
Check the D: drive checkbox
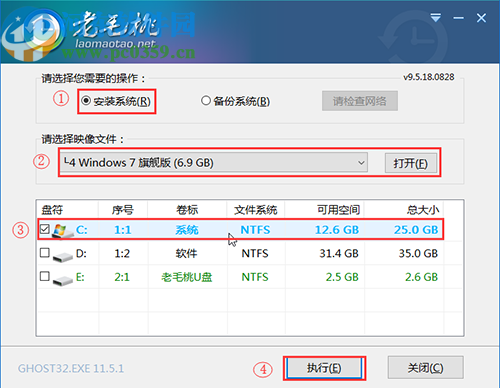coord(45,253)
